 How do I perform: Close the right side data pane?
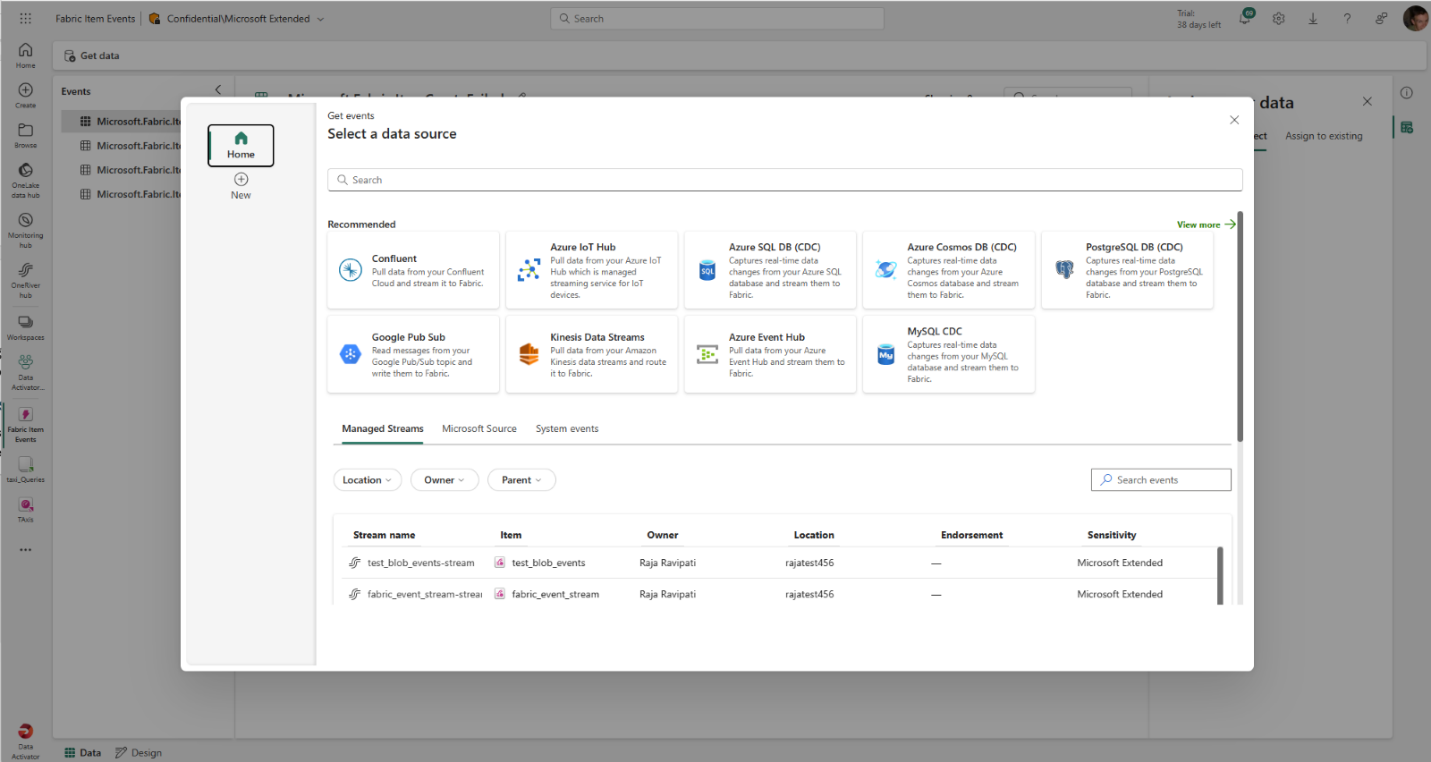point(1367,102)
